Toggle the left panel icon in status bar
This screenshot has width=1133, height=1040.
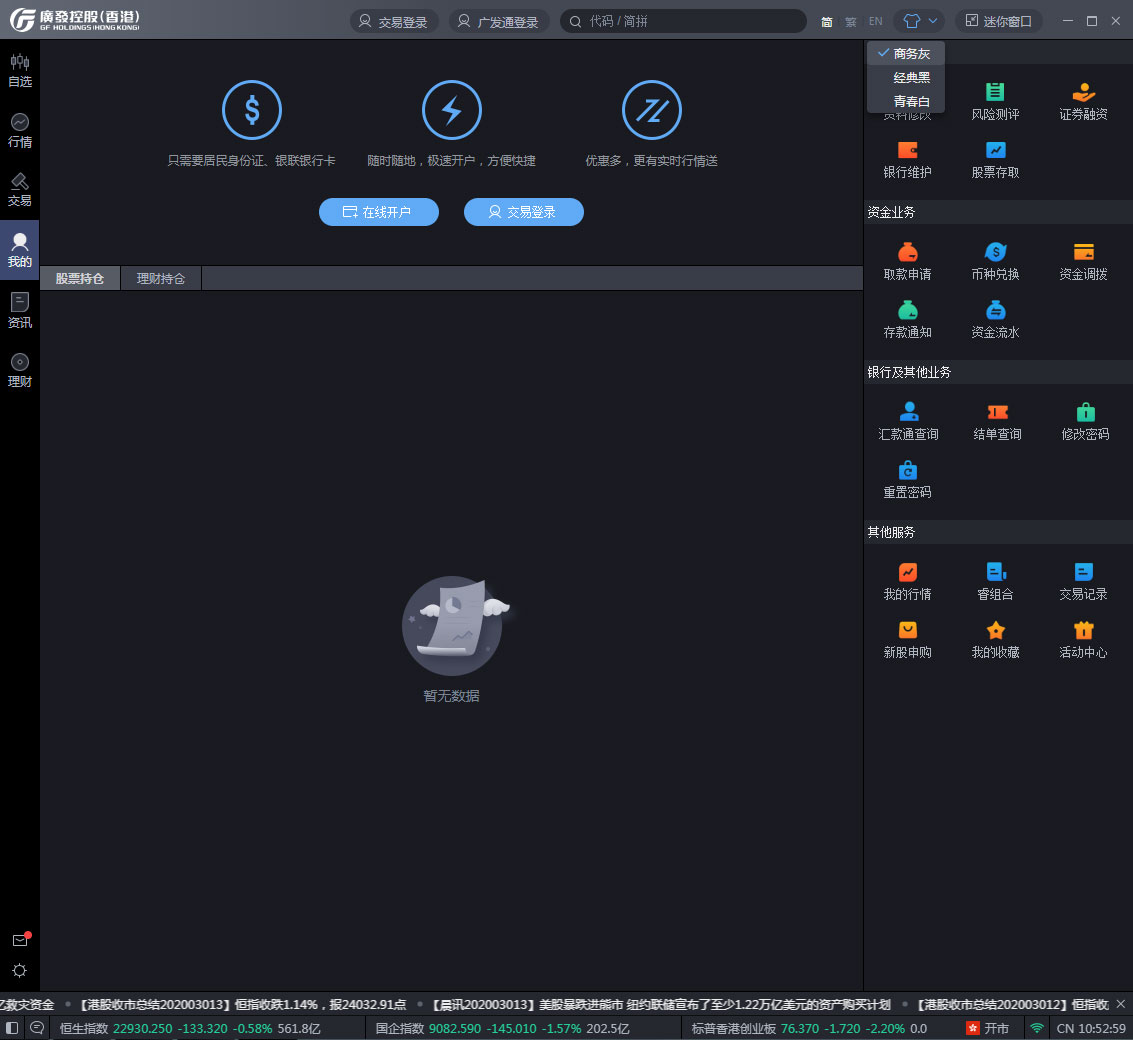tap(12, 1028)
